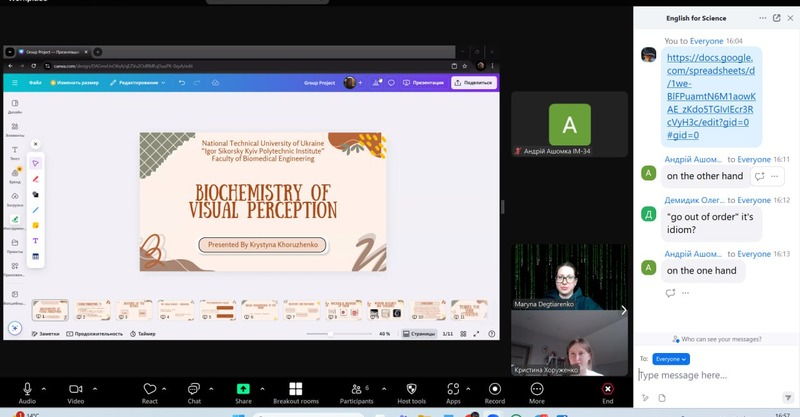Pick the purple text T tool
Image resolution: width=800 pixels, height=417 pixels.
click(x=35, y=241)
